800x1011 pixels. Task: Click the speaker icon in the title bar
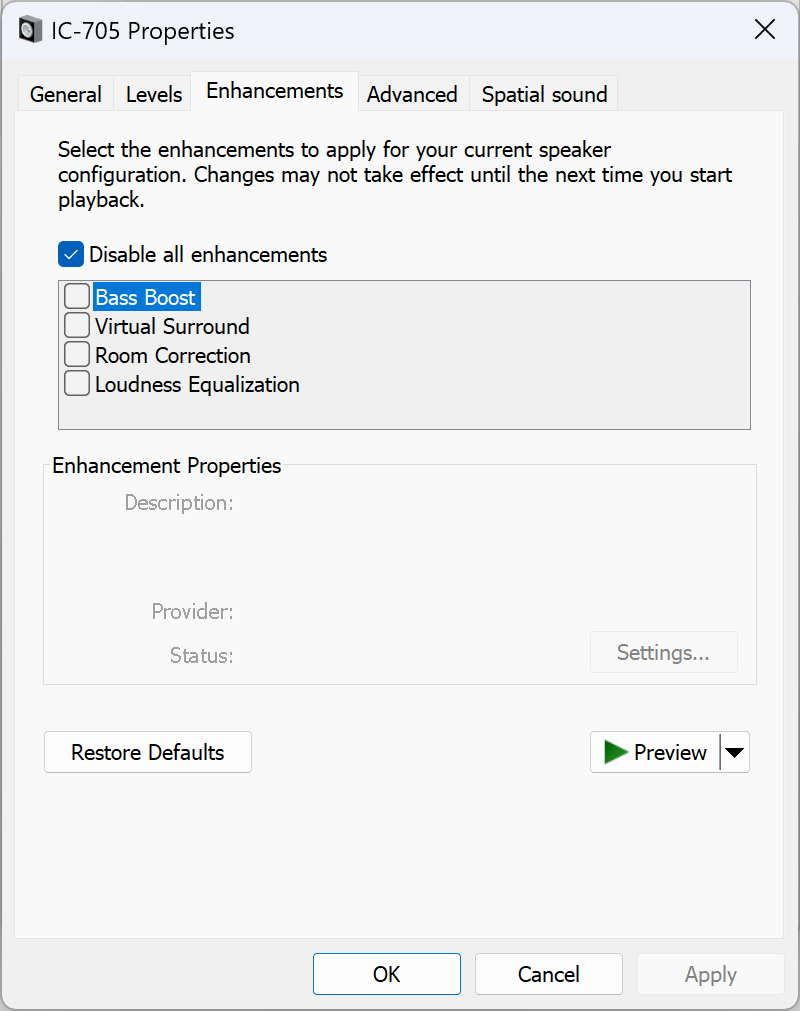point(30,30)
